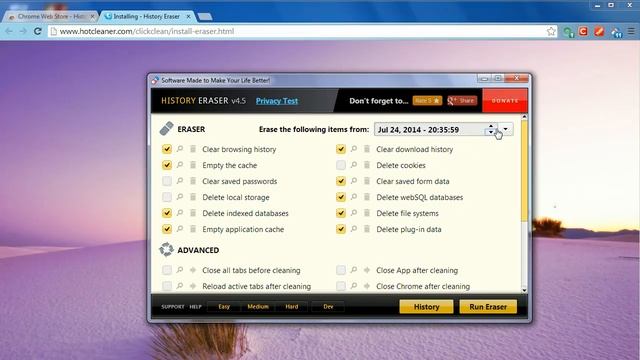Click the Run Eraser button

coord(488,307)
